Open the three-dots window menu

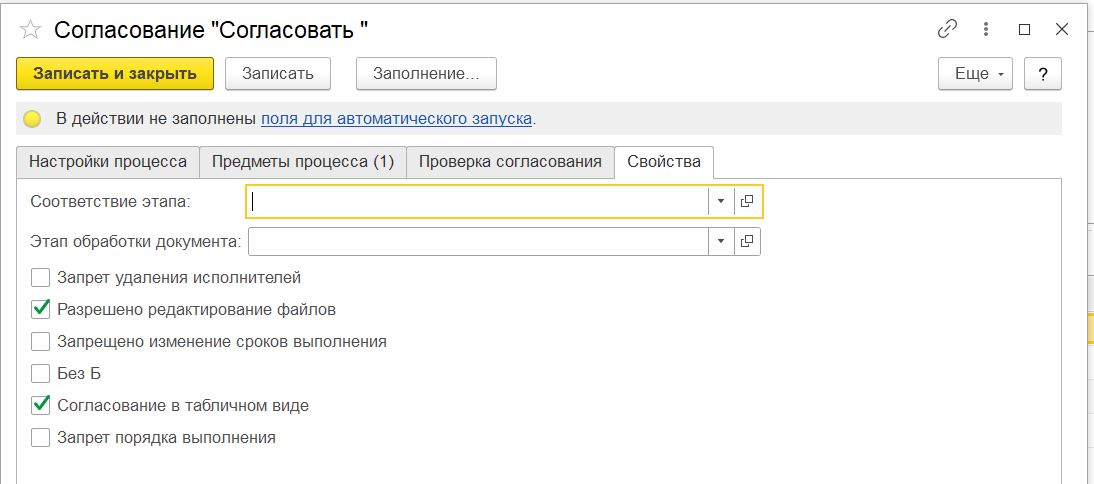986,29
